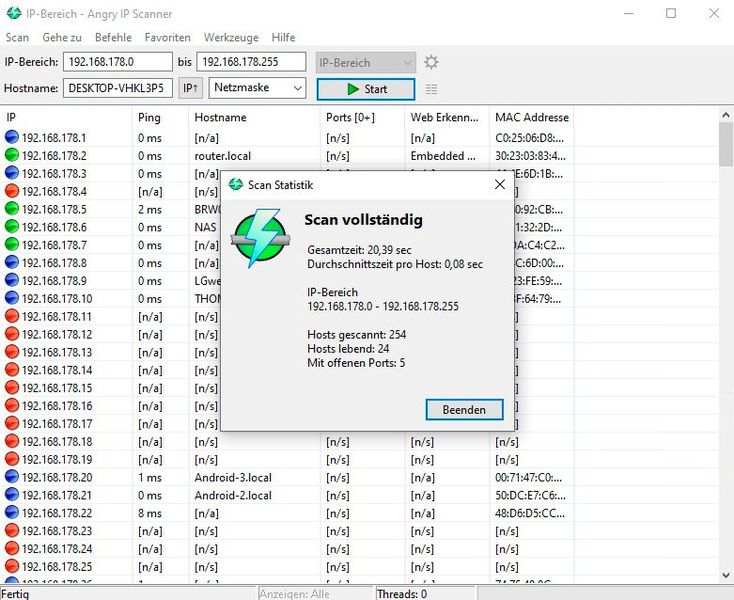Click the Start scan button

coord(366,89)
